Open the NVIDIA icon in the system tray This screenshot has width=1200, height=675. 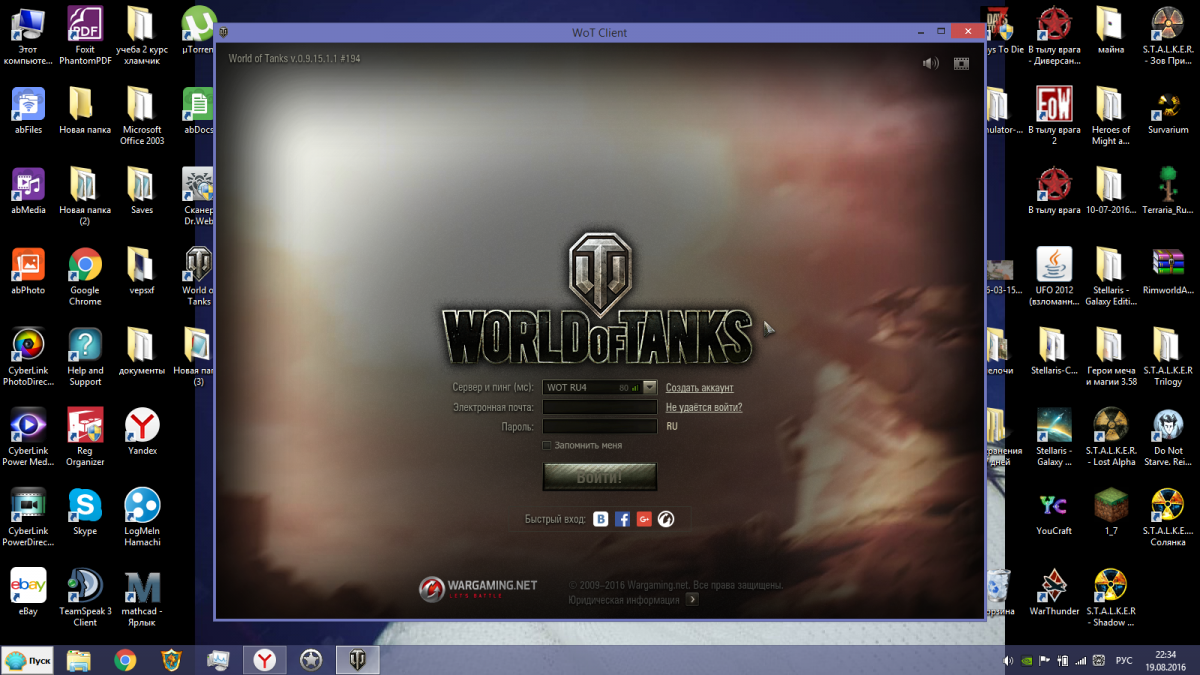click(x=1026, y=660)
